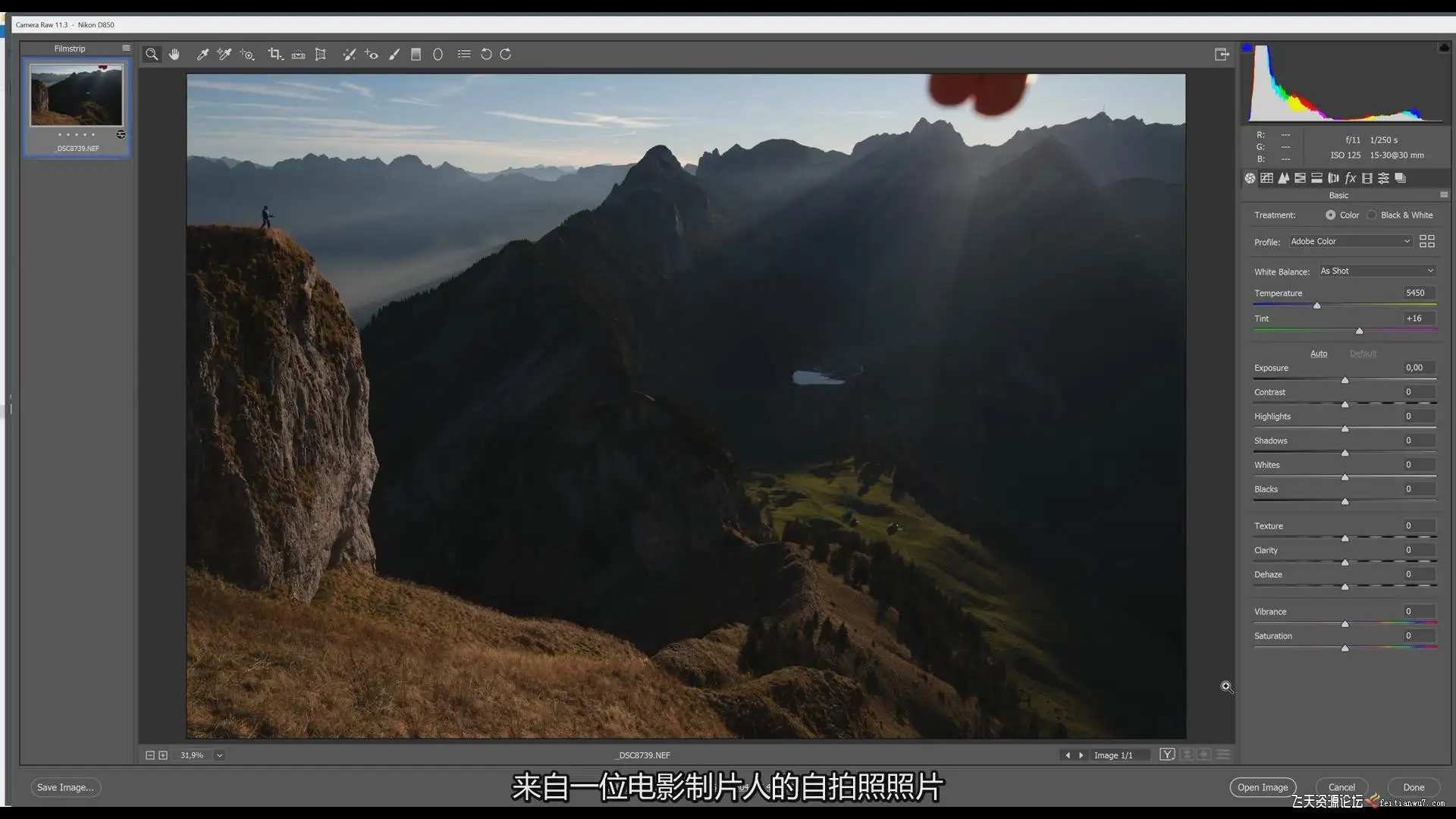
Task: Activate the Red Eye Removal tool
Action: click(371, 54)
